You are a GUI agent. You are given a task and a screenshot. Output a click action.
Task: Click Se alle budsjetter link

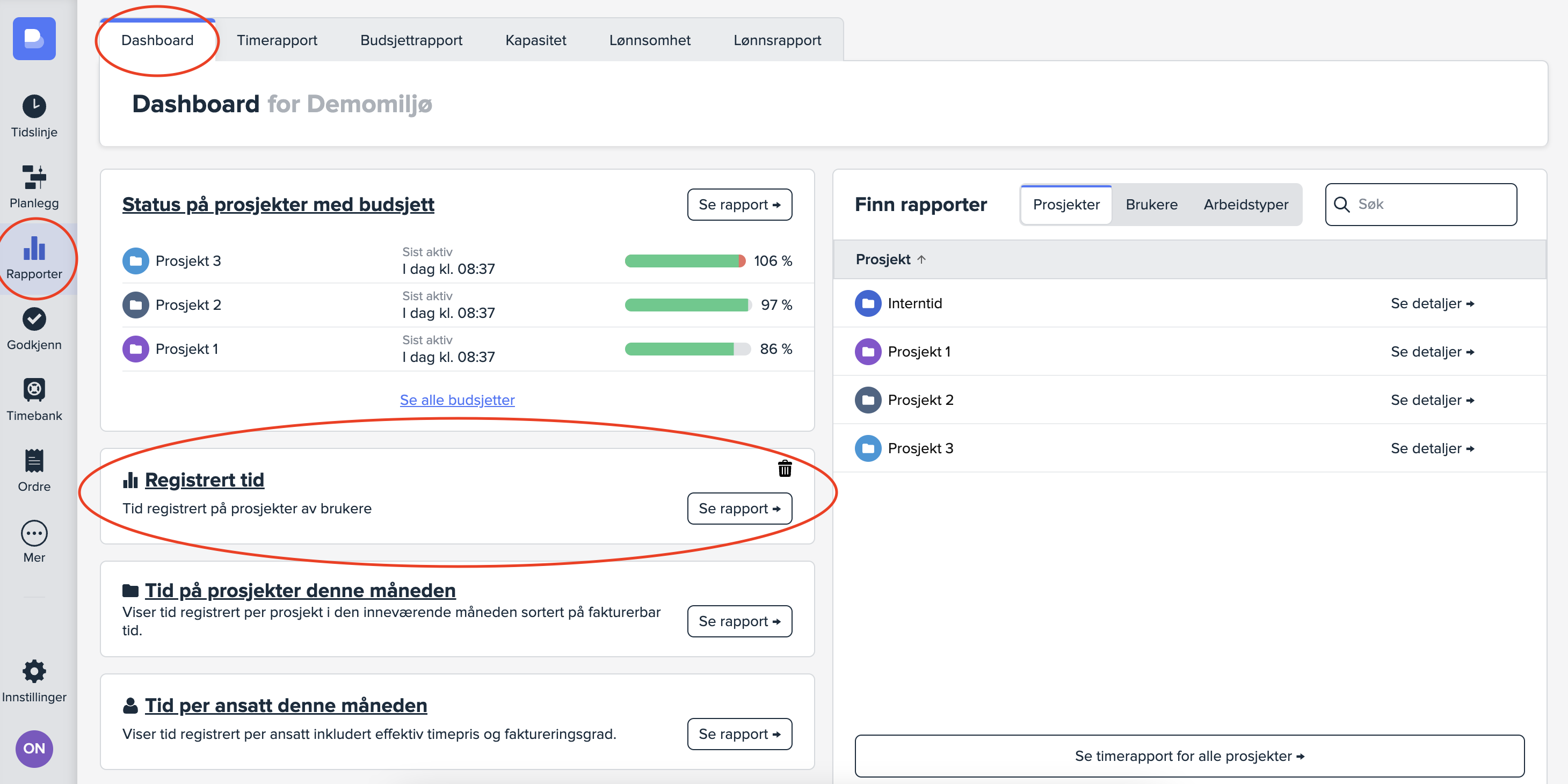(457, 400)
